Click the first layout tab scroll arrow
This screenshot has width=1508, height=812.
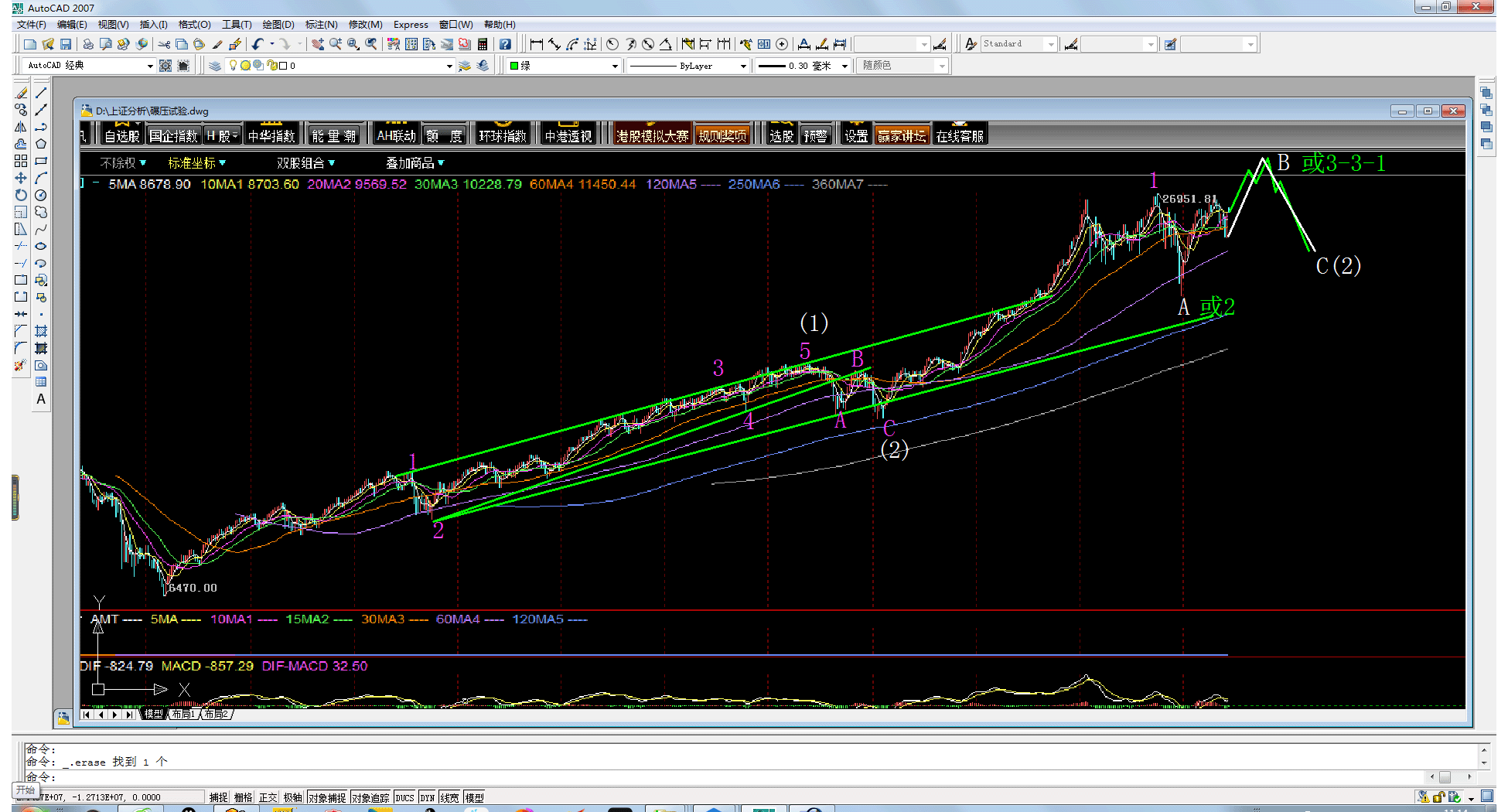point(87,715)
